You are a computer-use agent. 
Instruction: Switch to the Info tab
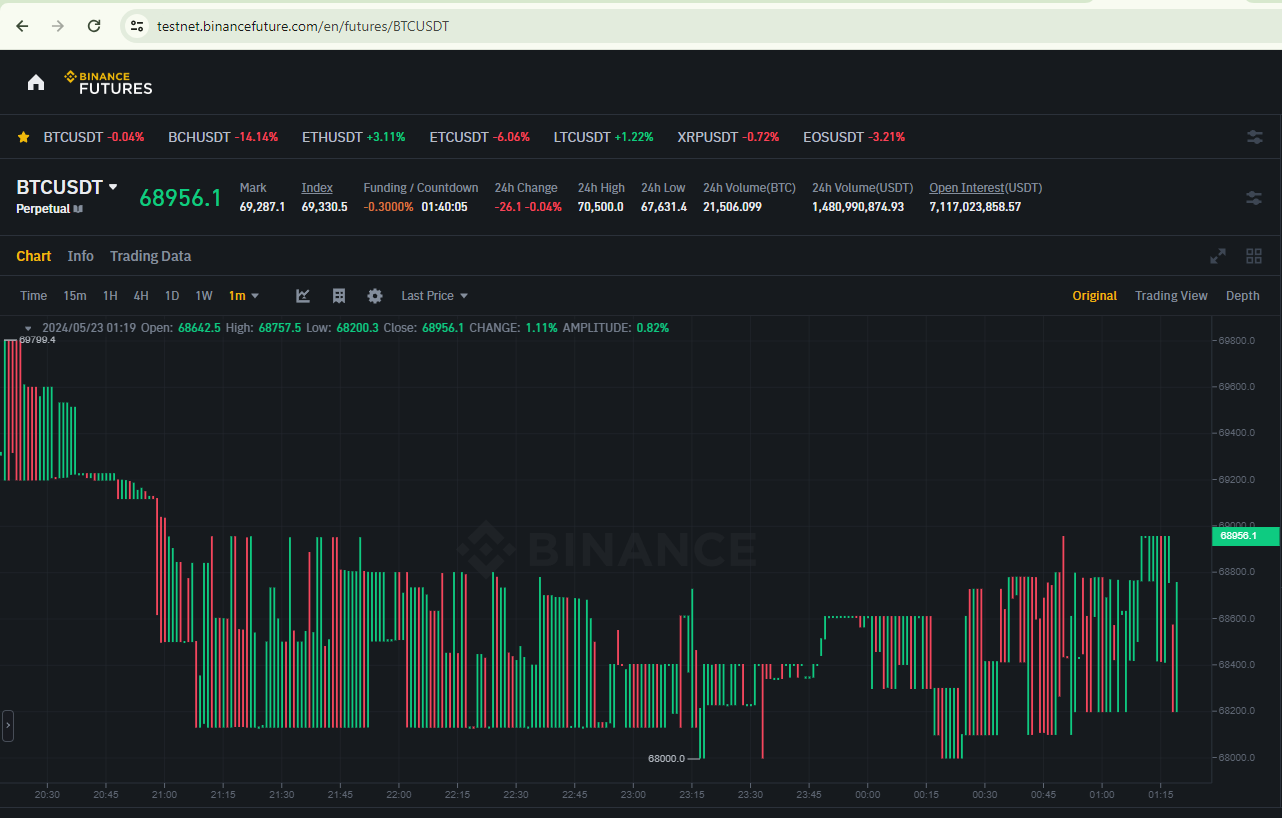coord(81,256)
